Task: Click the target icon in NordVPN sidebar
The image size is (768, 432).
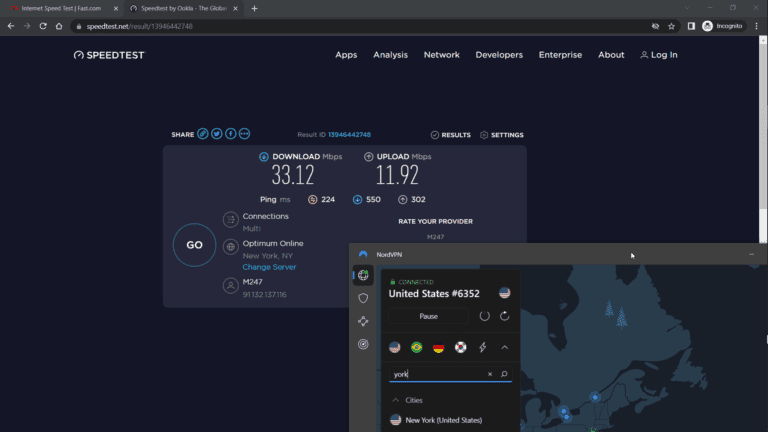Action: tap(363, 344)
